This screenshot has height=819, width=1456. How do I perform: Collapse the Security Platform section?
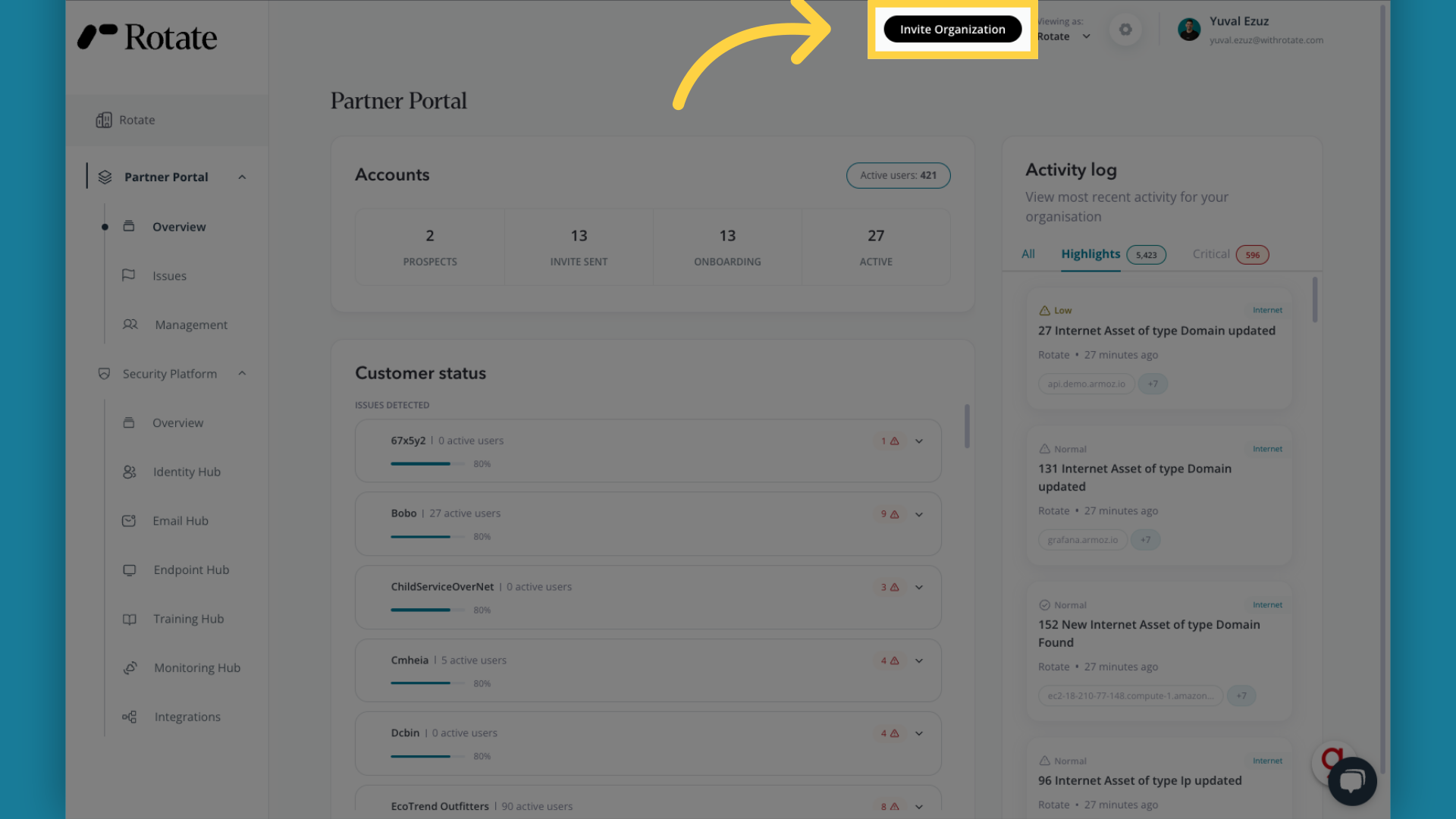point(242,373)
